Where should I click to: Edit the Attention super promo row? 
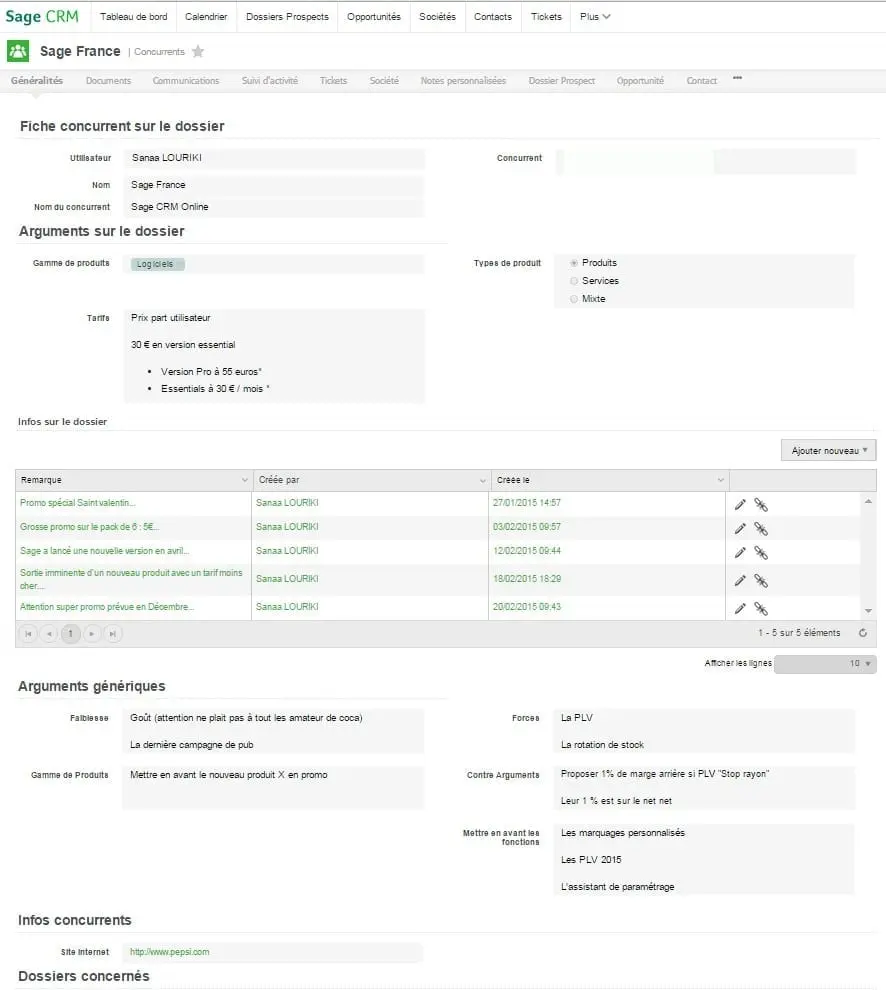[x=740, y=608]
